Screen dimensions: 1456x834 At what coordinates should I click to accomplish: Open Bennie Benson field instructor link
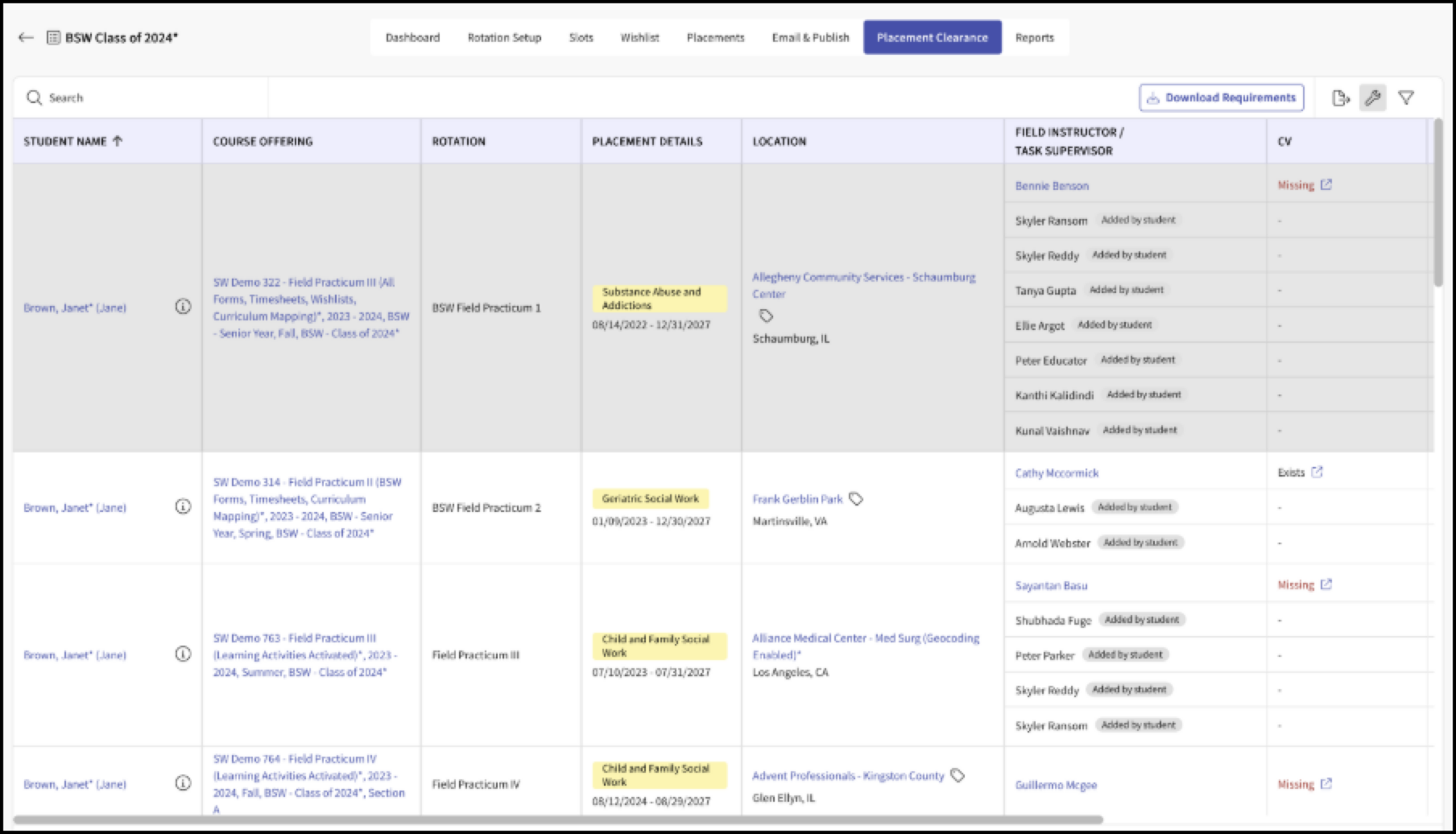tap(1052, 185)
